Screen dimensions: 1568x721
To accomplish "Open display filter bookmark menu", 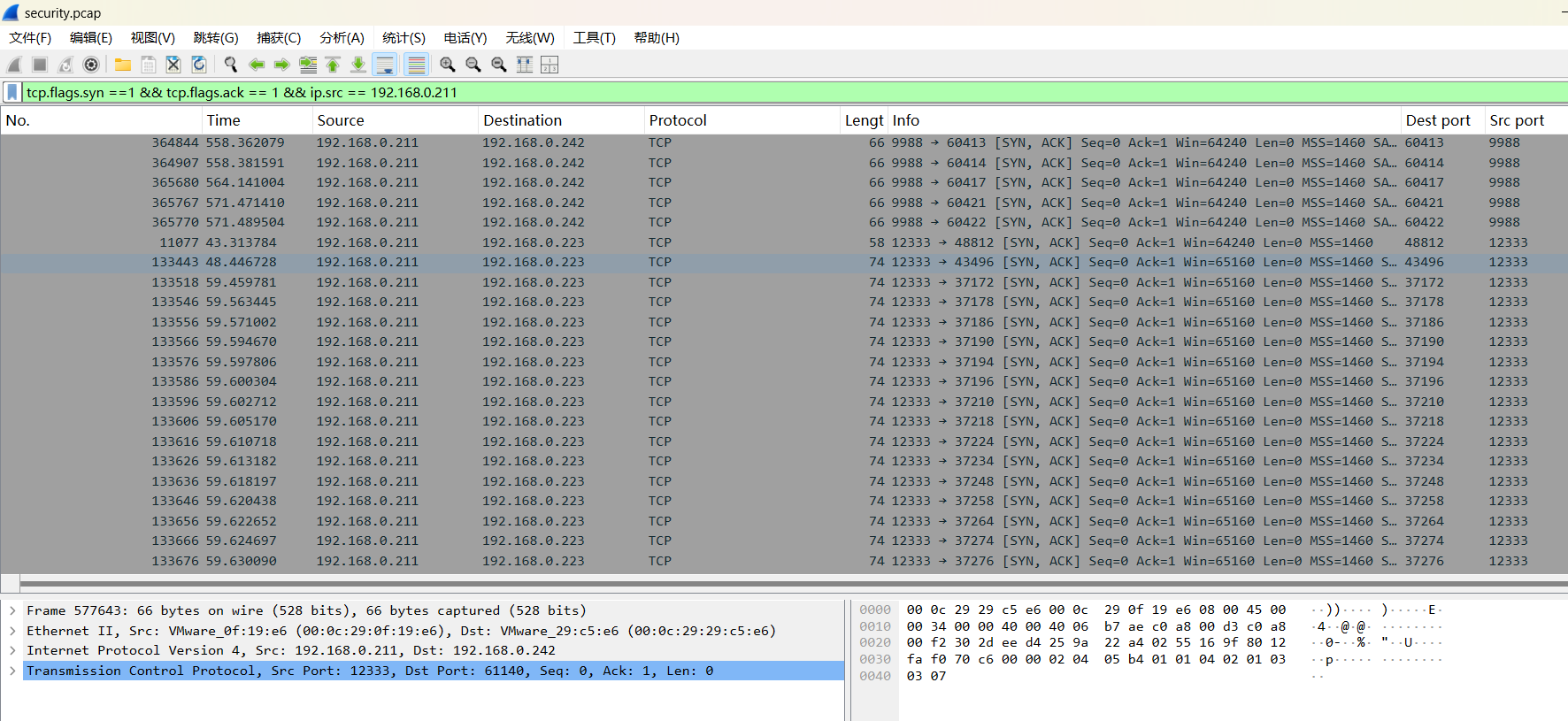I will pyautogui.click(x=12, y=92).
